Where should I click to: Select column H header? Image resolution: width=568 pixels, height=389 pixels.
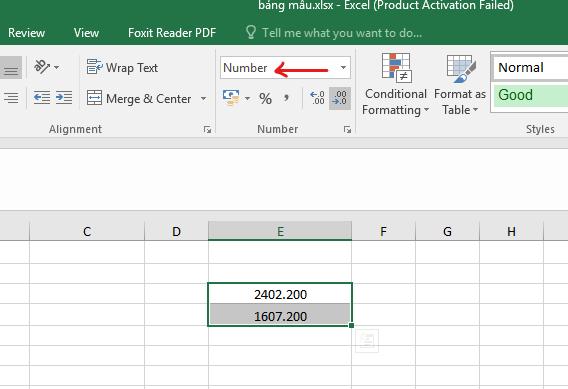pos(511,231)
